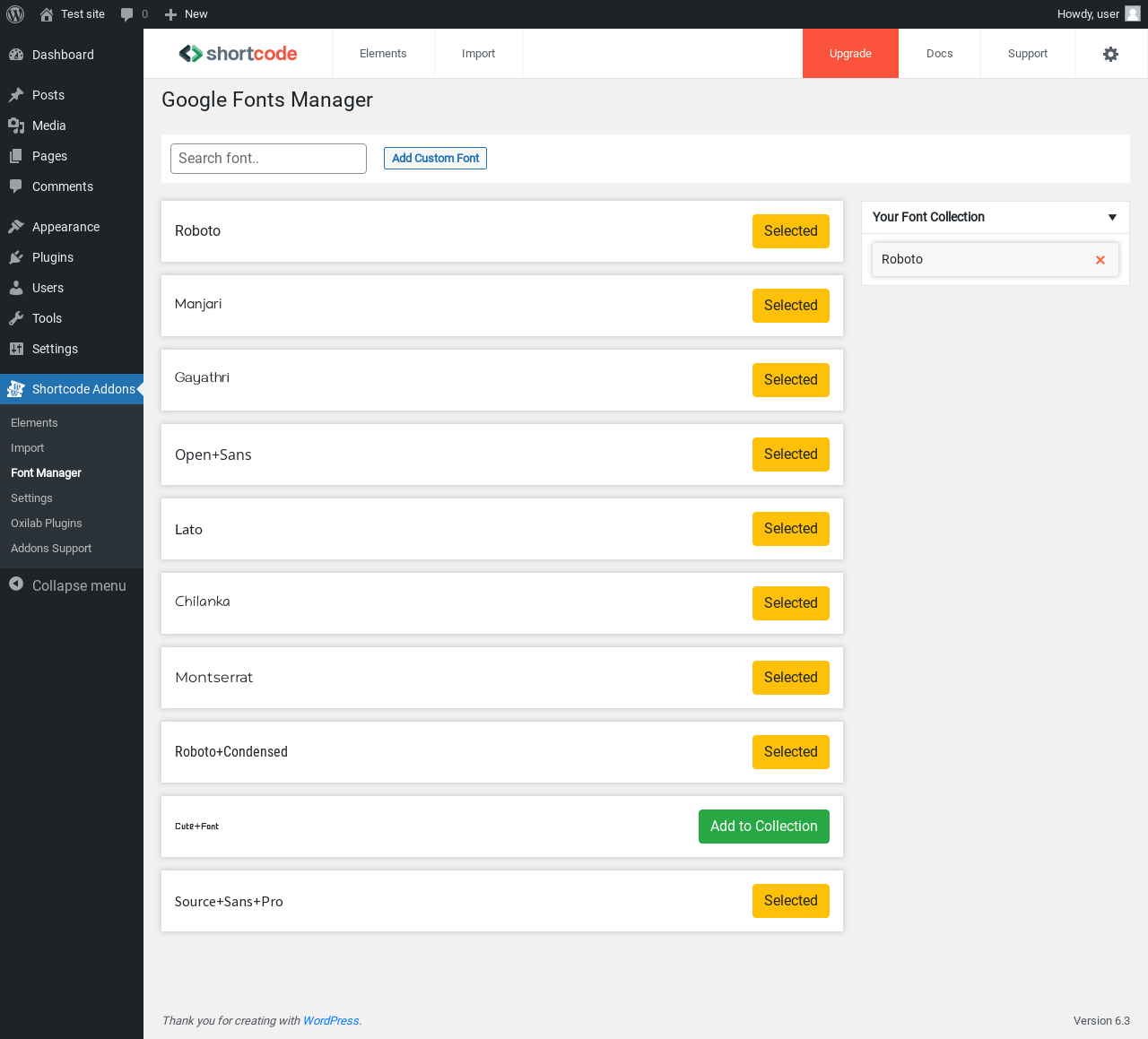The width and height of the screenshot is (1148, 1039).
Task: Click the plus New icon in admin bar
Action: click(x=170, y=14)
